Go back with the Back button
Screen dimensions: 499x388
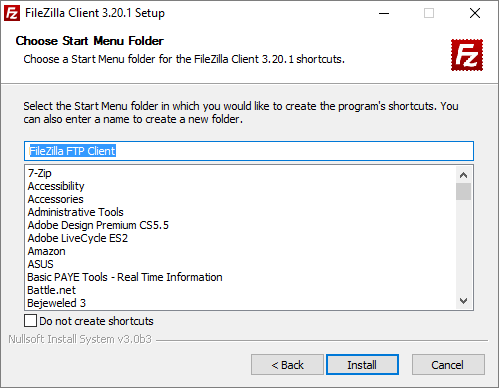point(287,365)
